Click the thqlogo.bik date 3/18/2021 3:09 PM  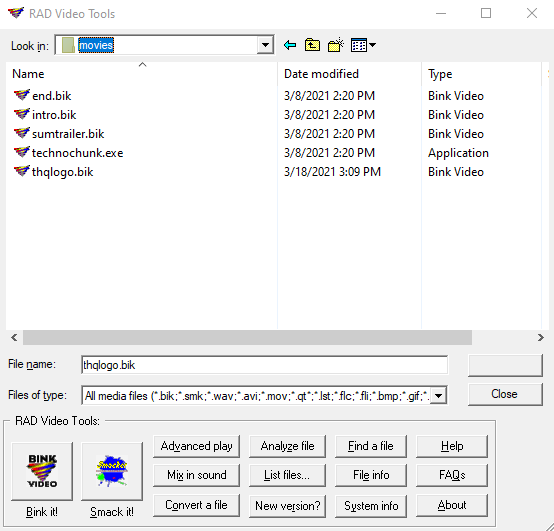pos(332,172)
